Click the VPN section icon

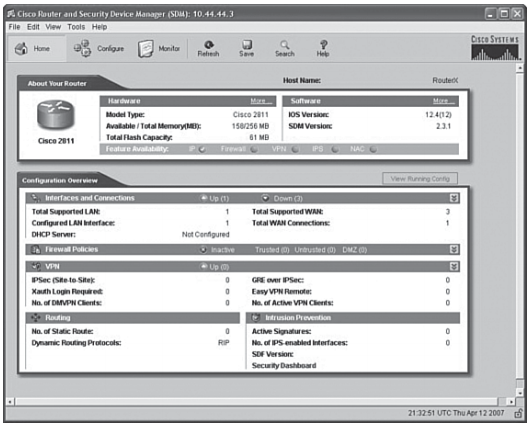[36, 266]
